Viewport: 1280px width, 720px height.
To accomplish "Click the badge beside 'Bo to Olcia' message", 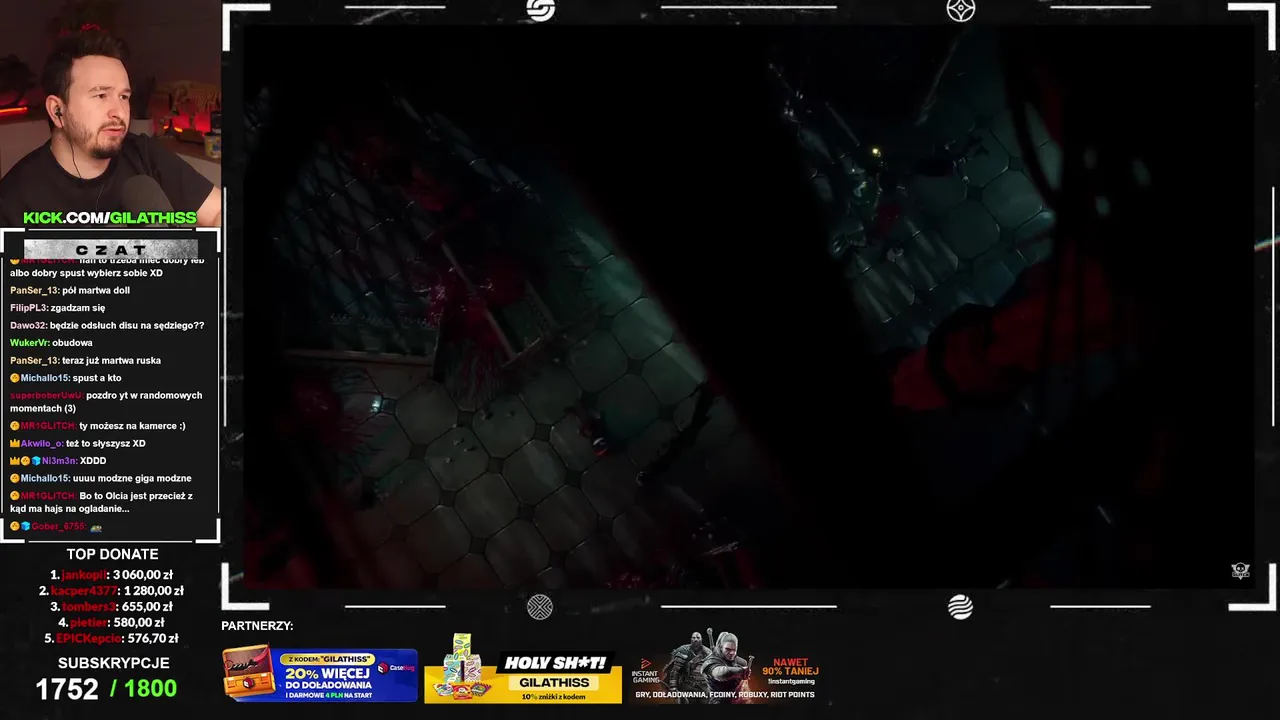I will click(15, 496).
